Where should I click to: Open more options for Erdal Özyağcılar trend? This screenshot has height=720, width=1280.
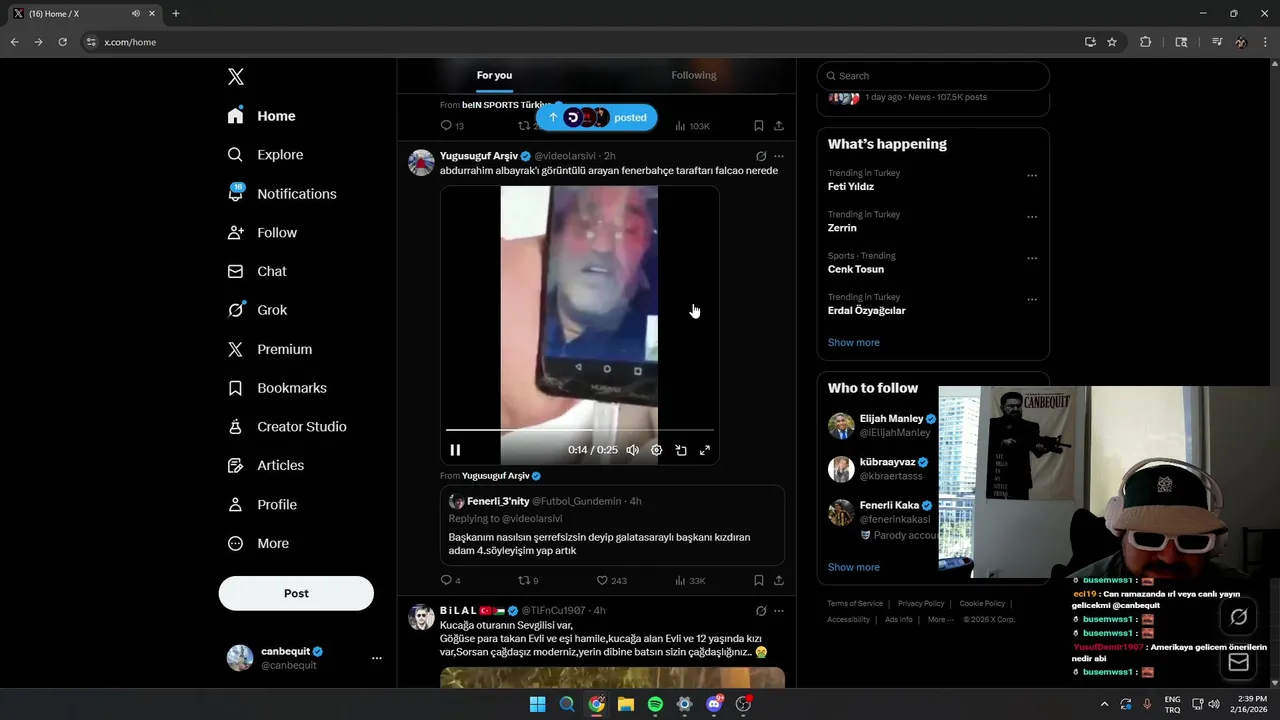coord(1032,299)
